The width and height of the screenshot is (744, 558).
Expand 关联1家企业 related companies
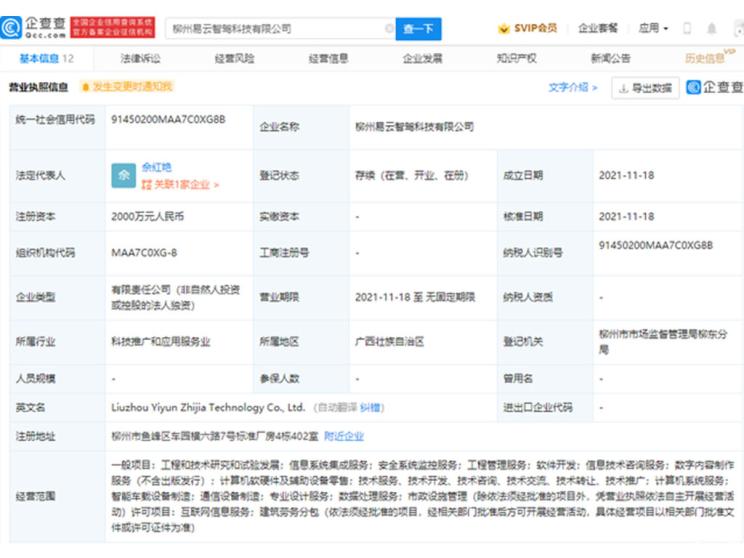click(x=181, y=184)
